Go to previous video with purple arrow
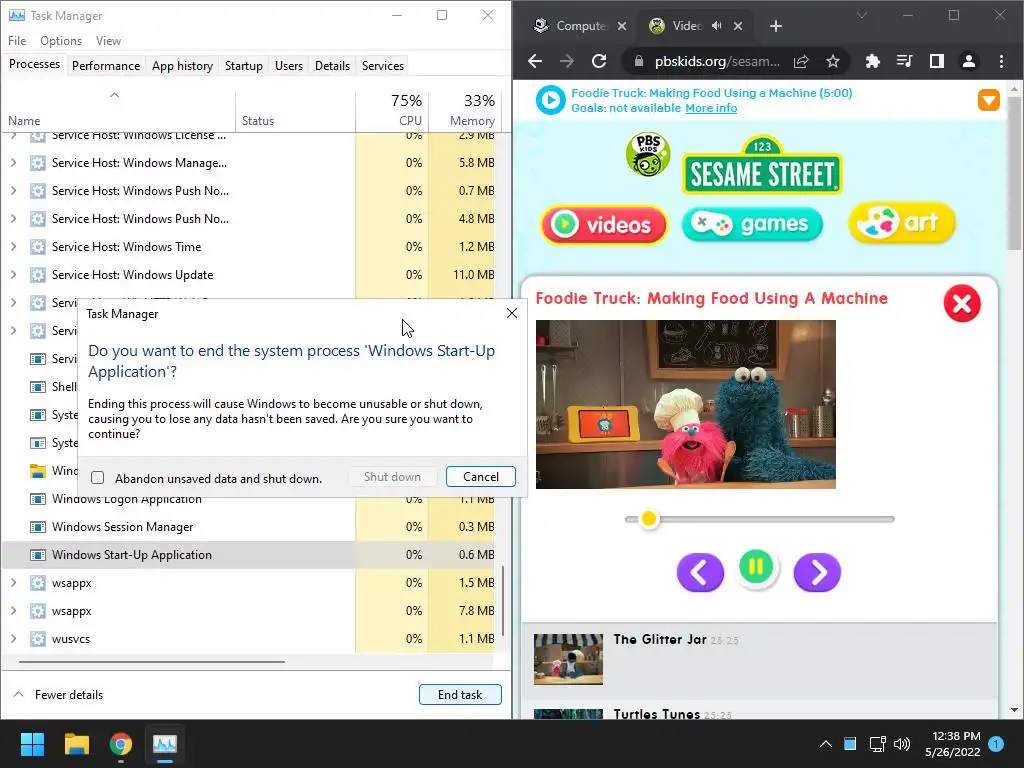Image resolution: width=1024 pixels, height=768 pixels. click(x=700, y=573)
